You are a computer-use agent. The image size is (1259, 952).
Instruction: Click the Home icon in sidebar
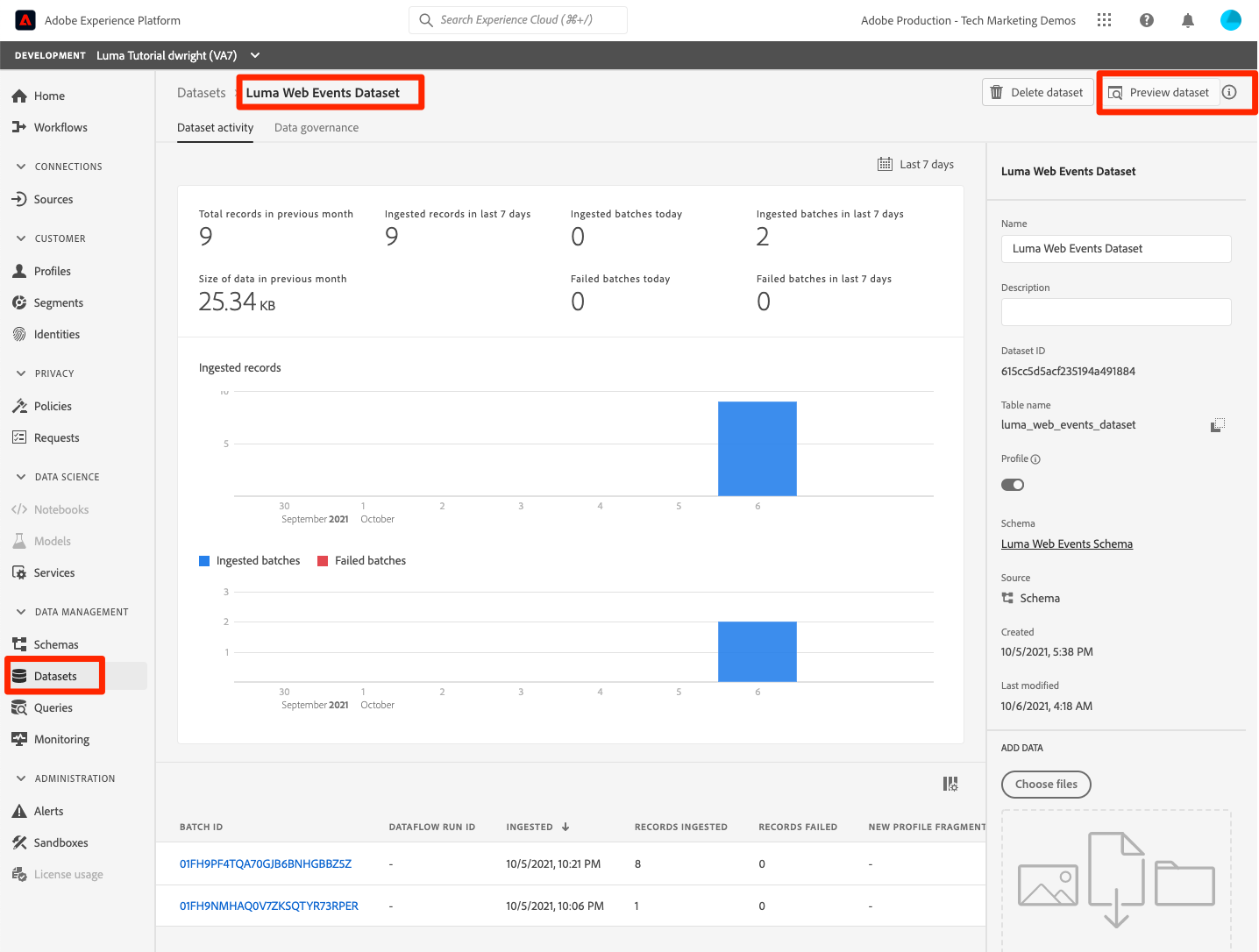19,96
